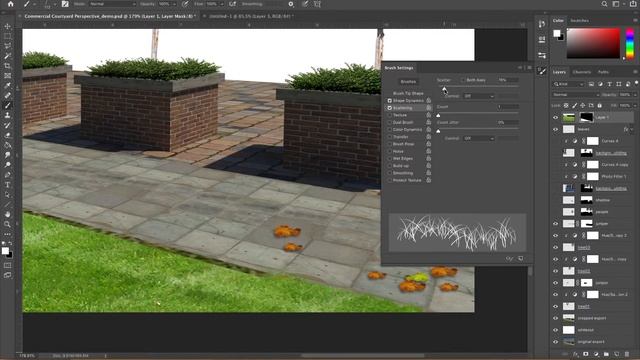Click the Home icon in options bar

click(x=11, y=4)
